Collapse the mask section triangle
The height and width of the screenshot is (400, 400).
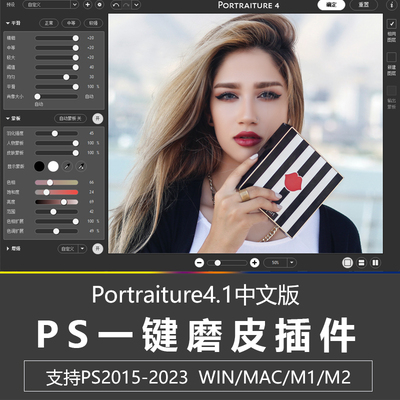pos(8,118)
